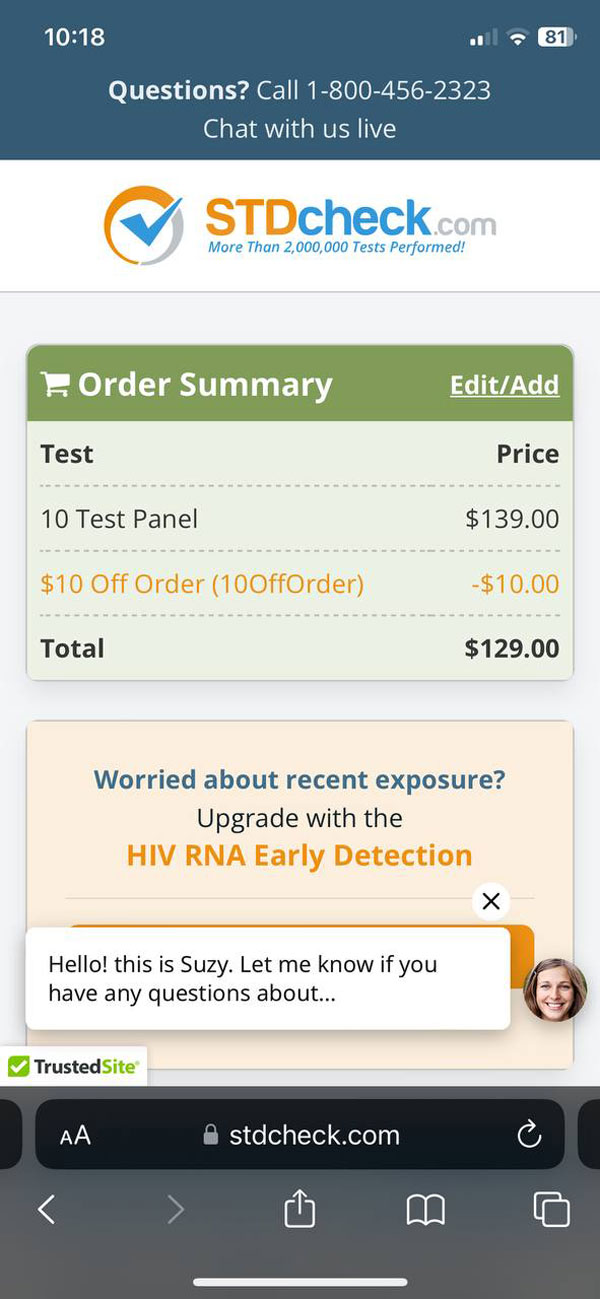Image resolution: width=600 pixels, height=1299 pixels.
Task: Open chat via Suzy's avatar photo
Action: click(x=555, y=990)
